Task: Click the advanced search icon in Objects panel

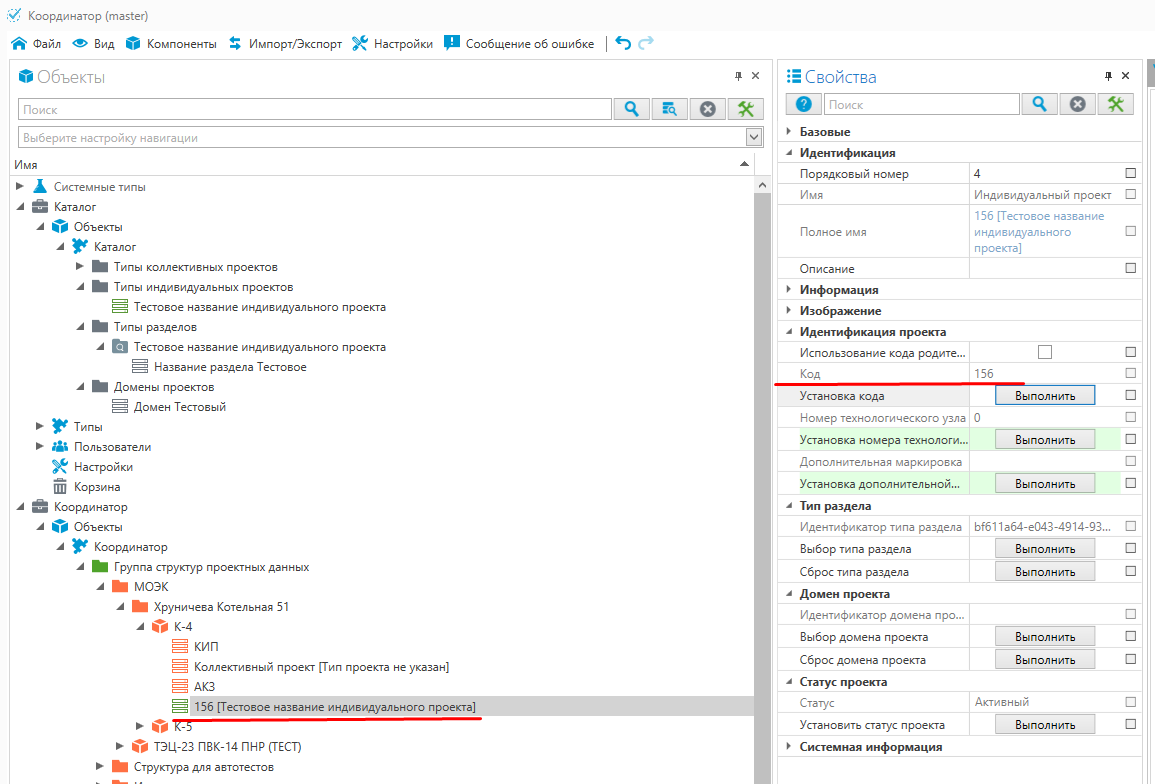Action: pos(670,109)
